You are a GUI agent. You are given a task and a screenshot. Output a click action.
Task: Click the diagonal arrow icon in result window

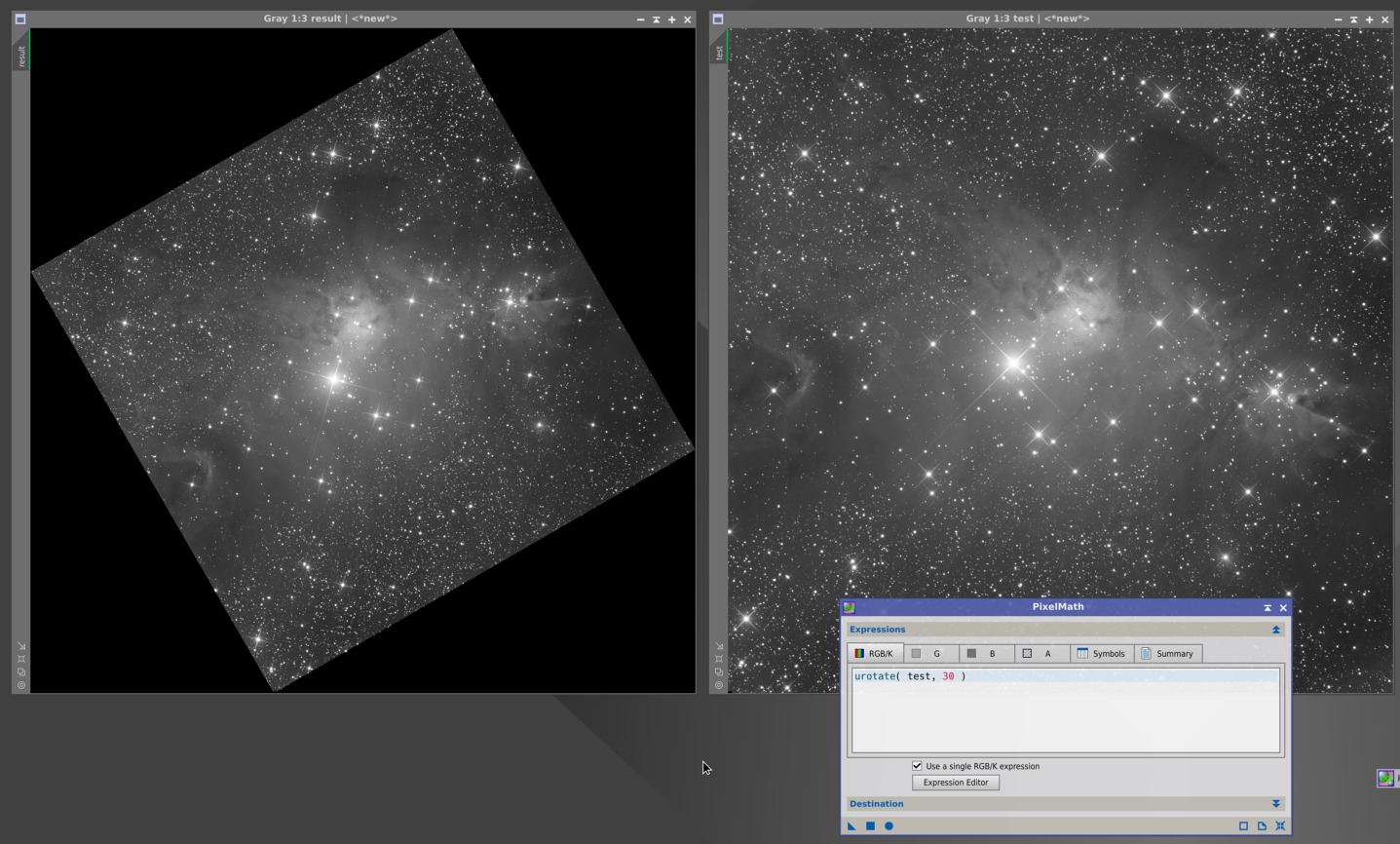[x=21, y=646]
